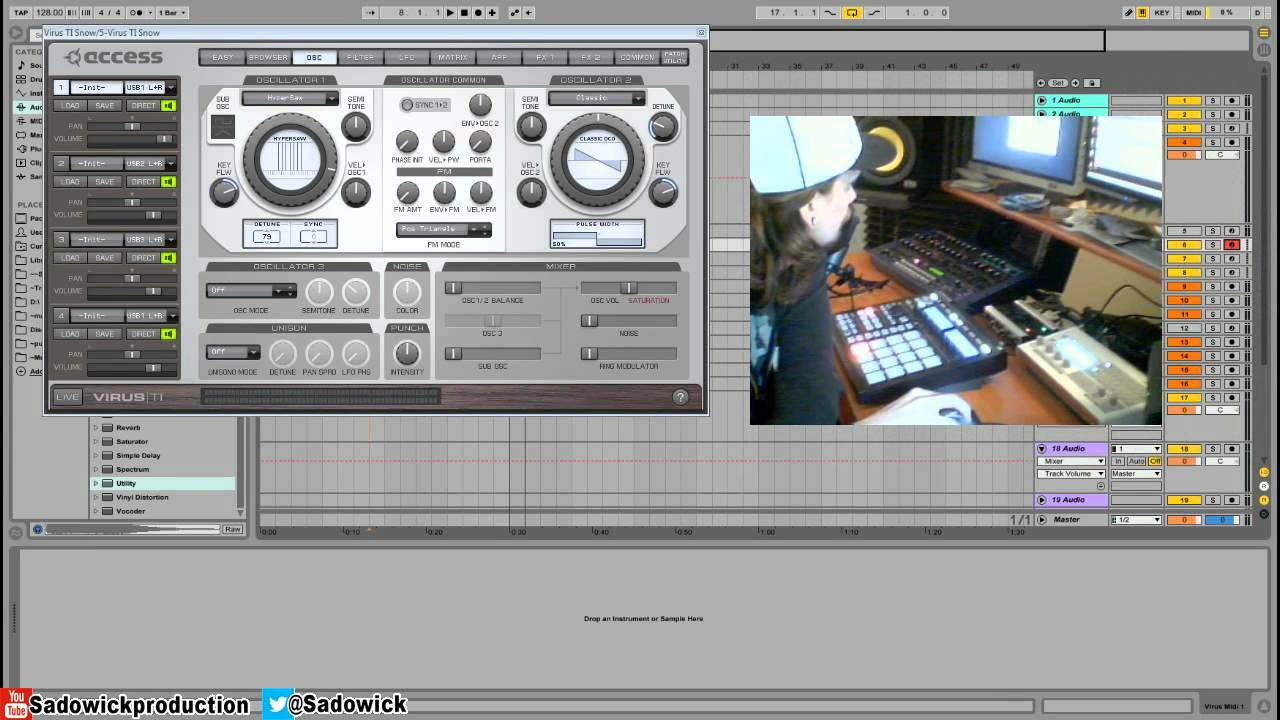Toggle the track 4 activator button
Image resolution: width=1280 pixels, height=720 pixels.
coord(1184,143)
